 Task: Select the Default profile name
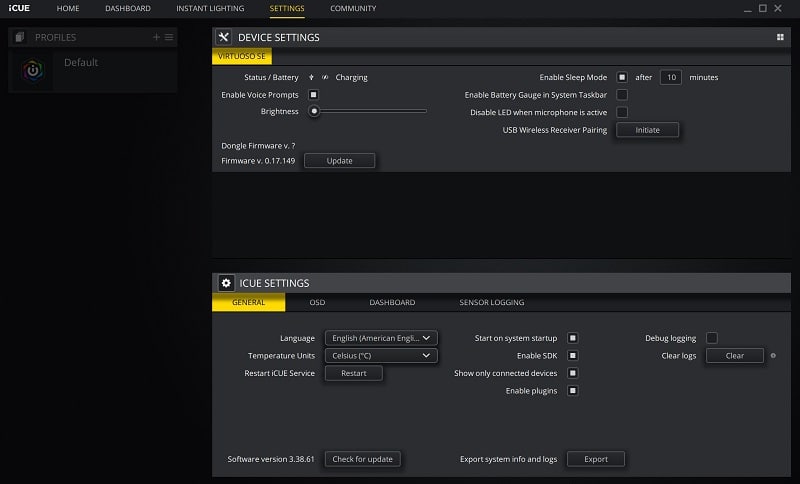(81, 62)
